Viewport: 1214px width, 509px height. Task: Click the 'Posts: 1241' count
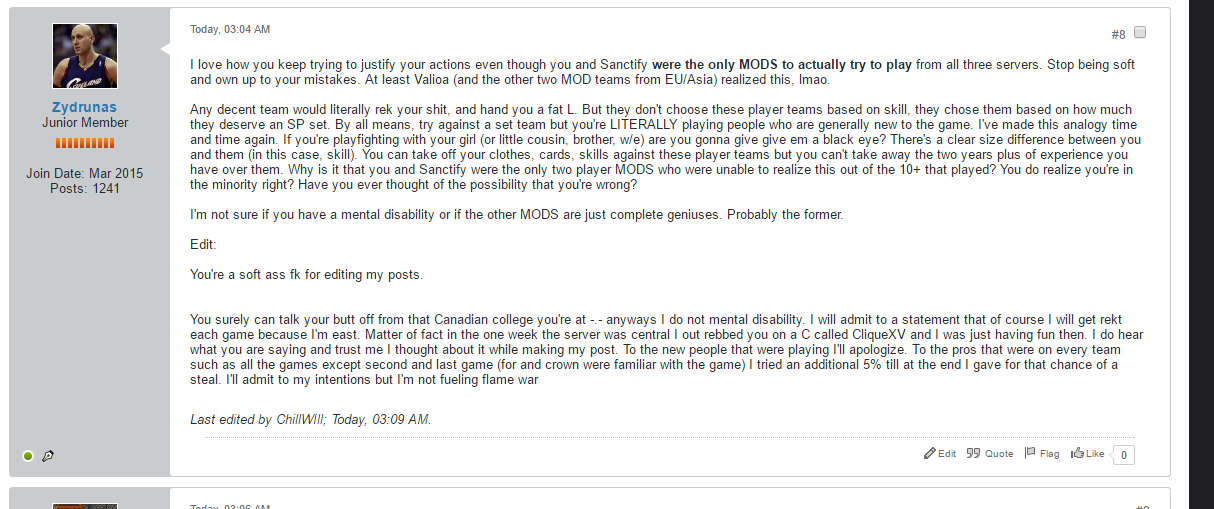pos(85,188)
